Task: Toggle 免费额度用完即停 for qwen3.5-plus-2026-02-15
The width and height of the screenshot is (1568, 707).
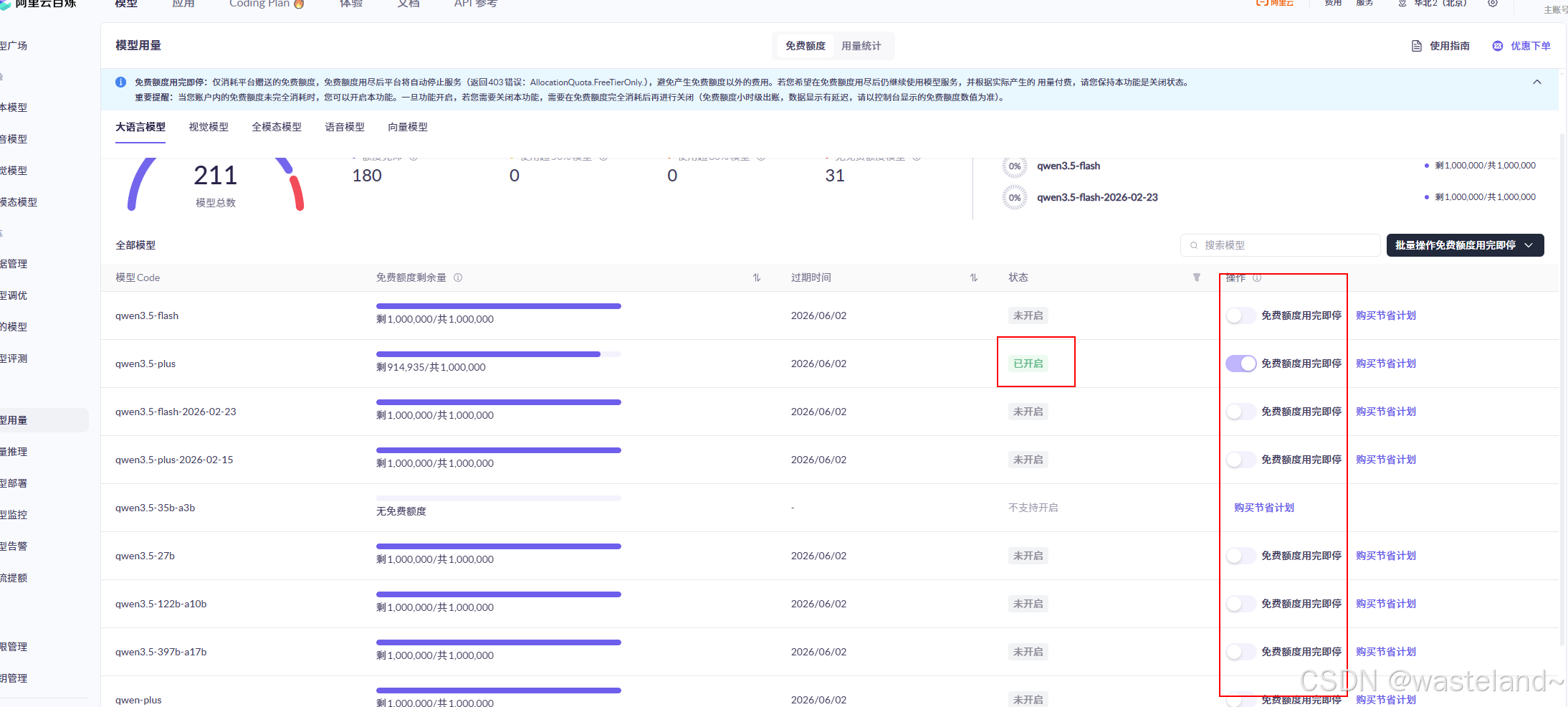Action: pyautogui.click(x=1240, y=460)
